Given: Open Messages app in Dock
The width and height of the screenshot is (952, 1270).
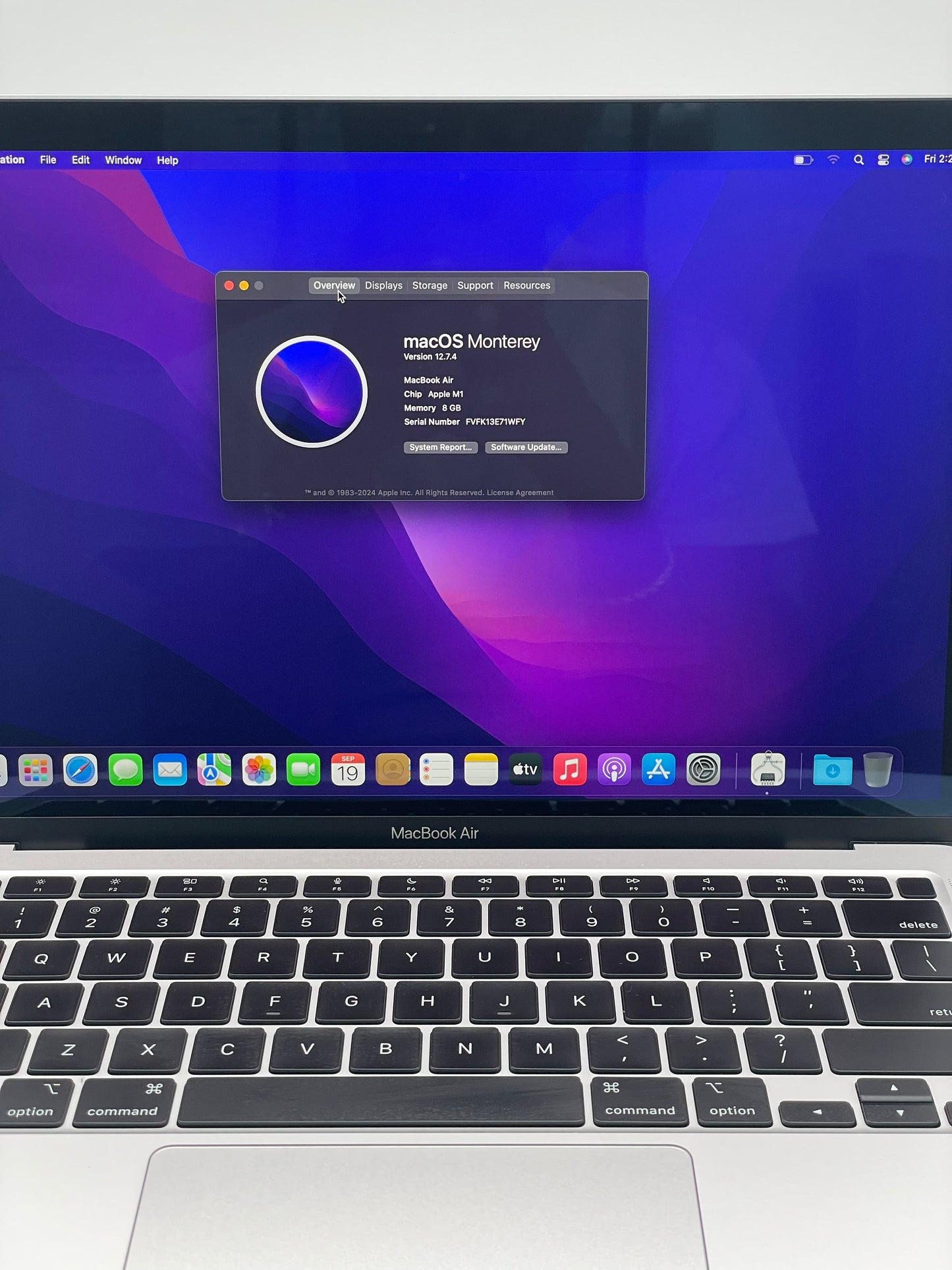Looking at the screenshot, I should [x=125, y=770].
